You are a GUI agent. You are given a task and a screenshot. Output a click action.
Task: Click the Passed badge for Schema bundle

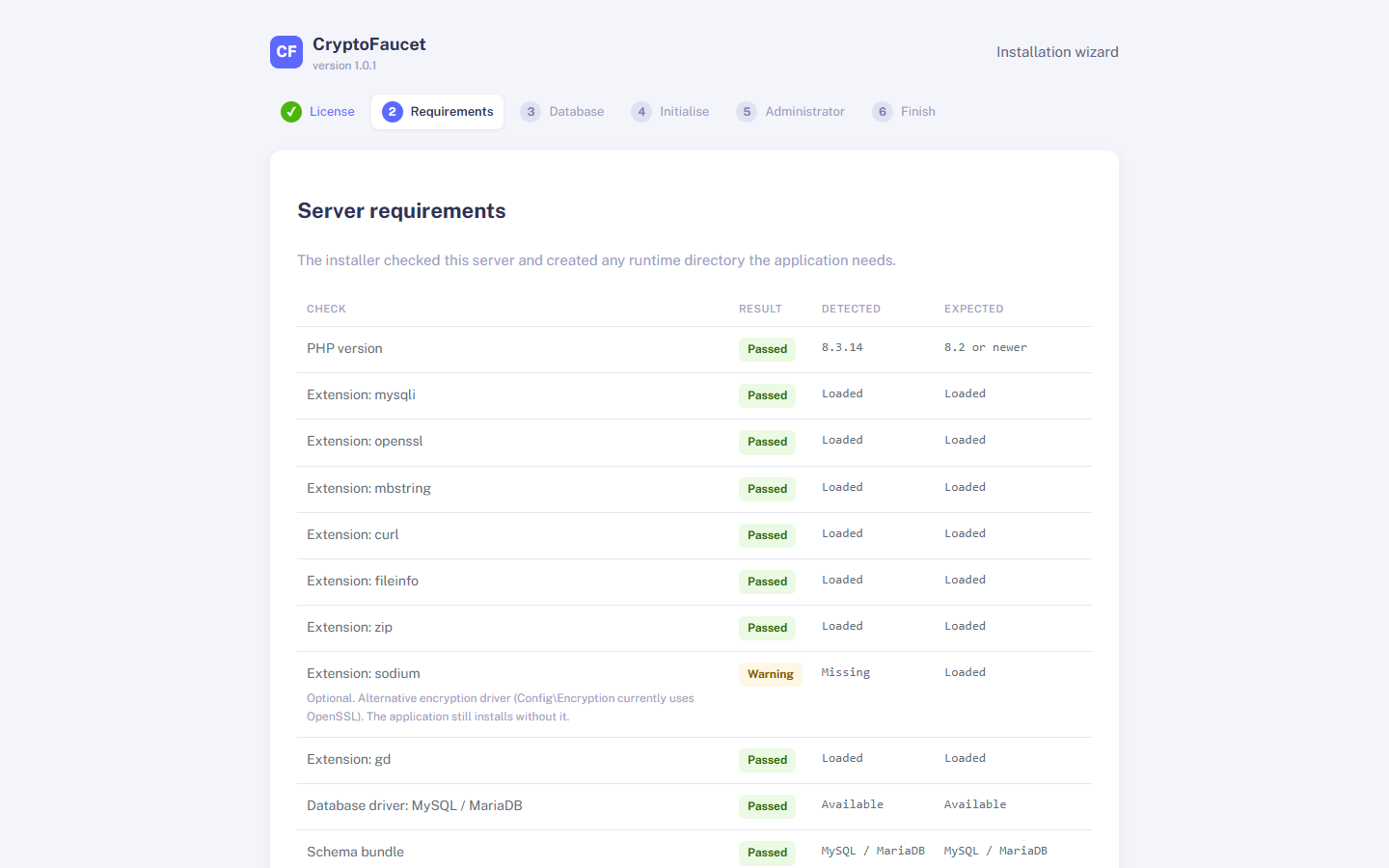767,853
